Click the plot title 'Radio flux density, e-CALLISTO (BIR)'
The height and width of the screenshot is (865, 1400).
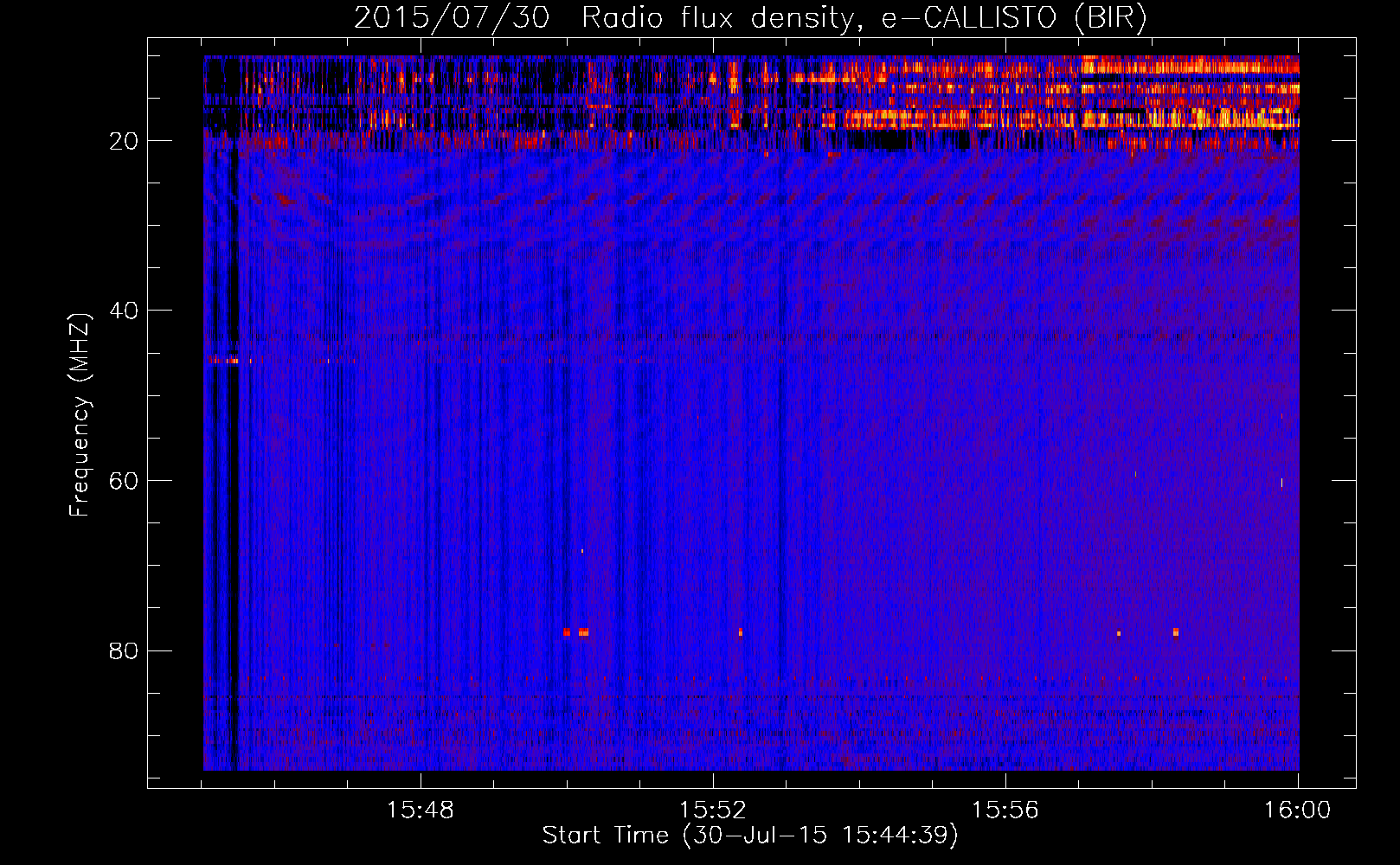864,18
